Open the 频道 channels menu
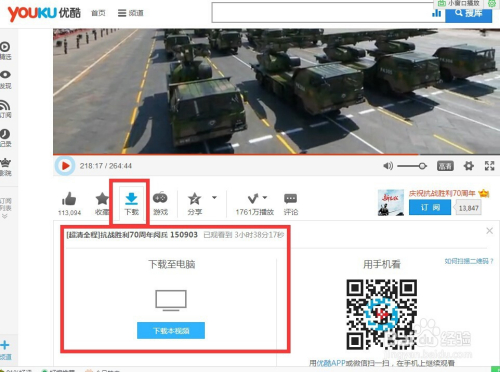Image resolution: width=500 pixels, height=372 pixels. [x=131, y=13]
